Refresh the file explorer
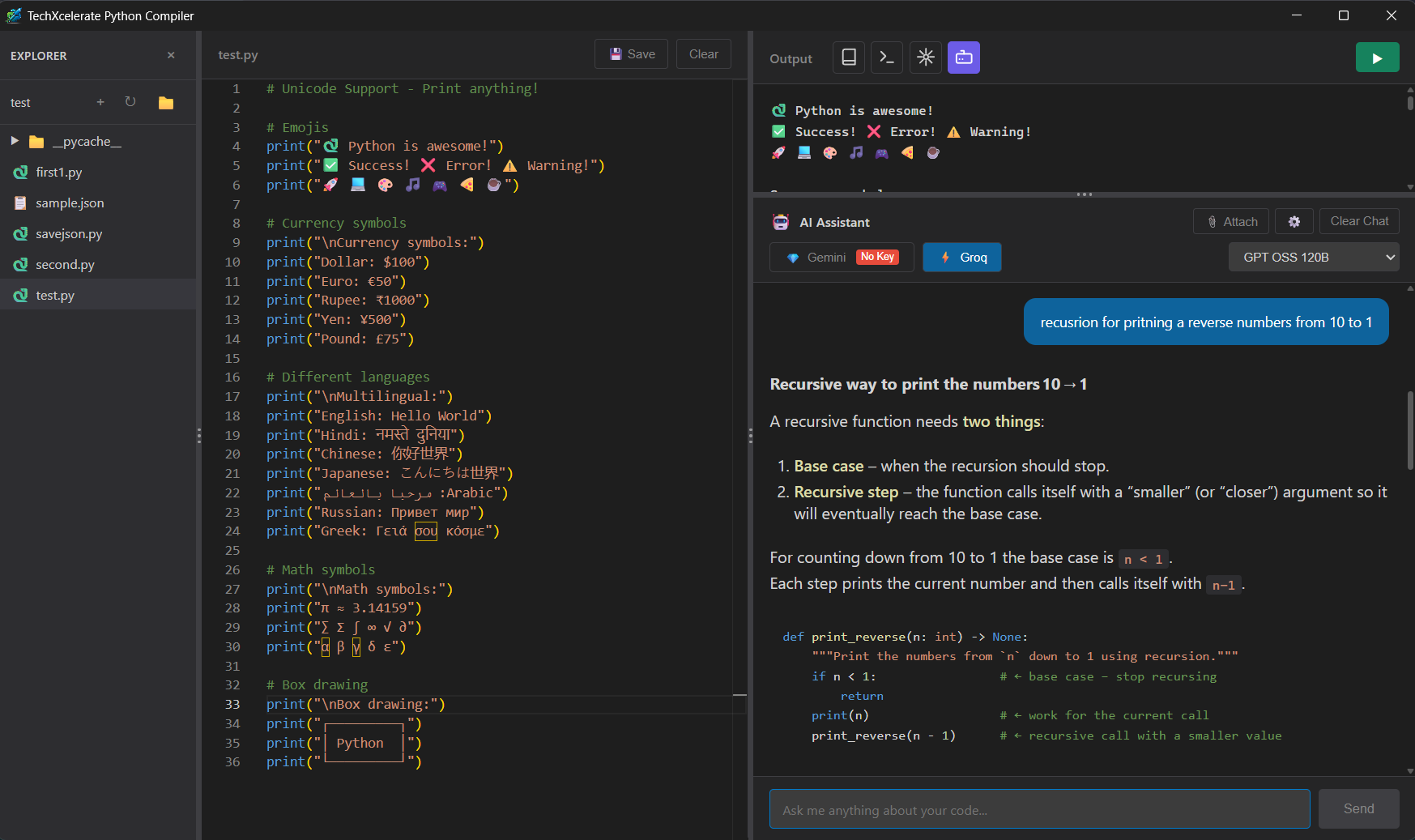 tap(130, 101)
